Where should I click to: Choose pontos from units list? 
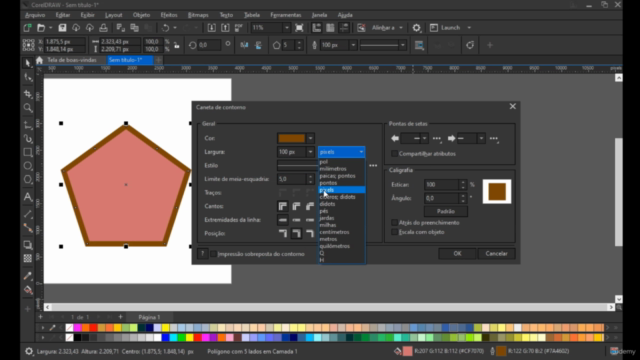(x=341, y=183)
